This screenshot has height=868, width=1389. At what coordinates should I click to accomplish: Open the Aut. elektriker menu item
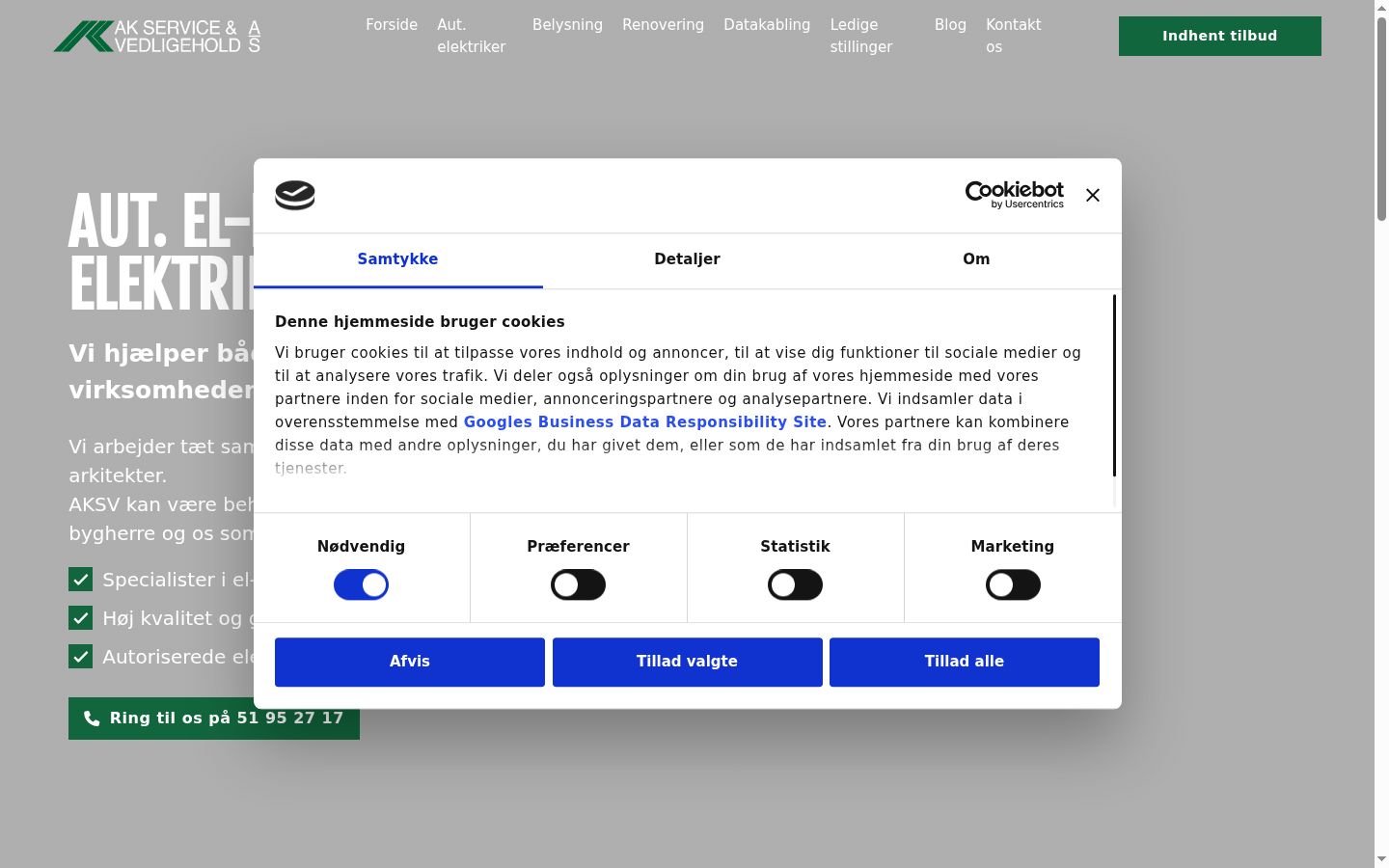(472, 36)
